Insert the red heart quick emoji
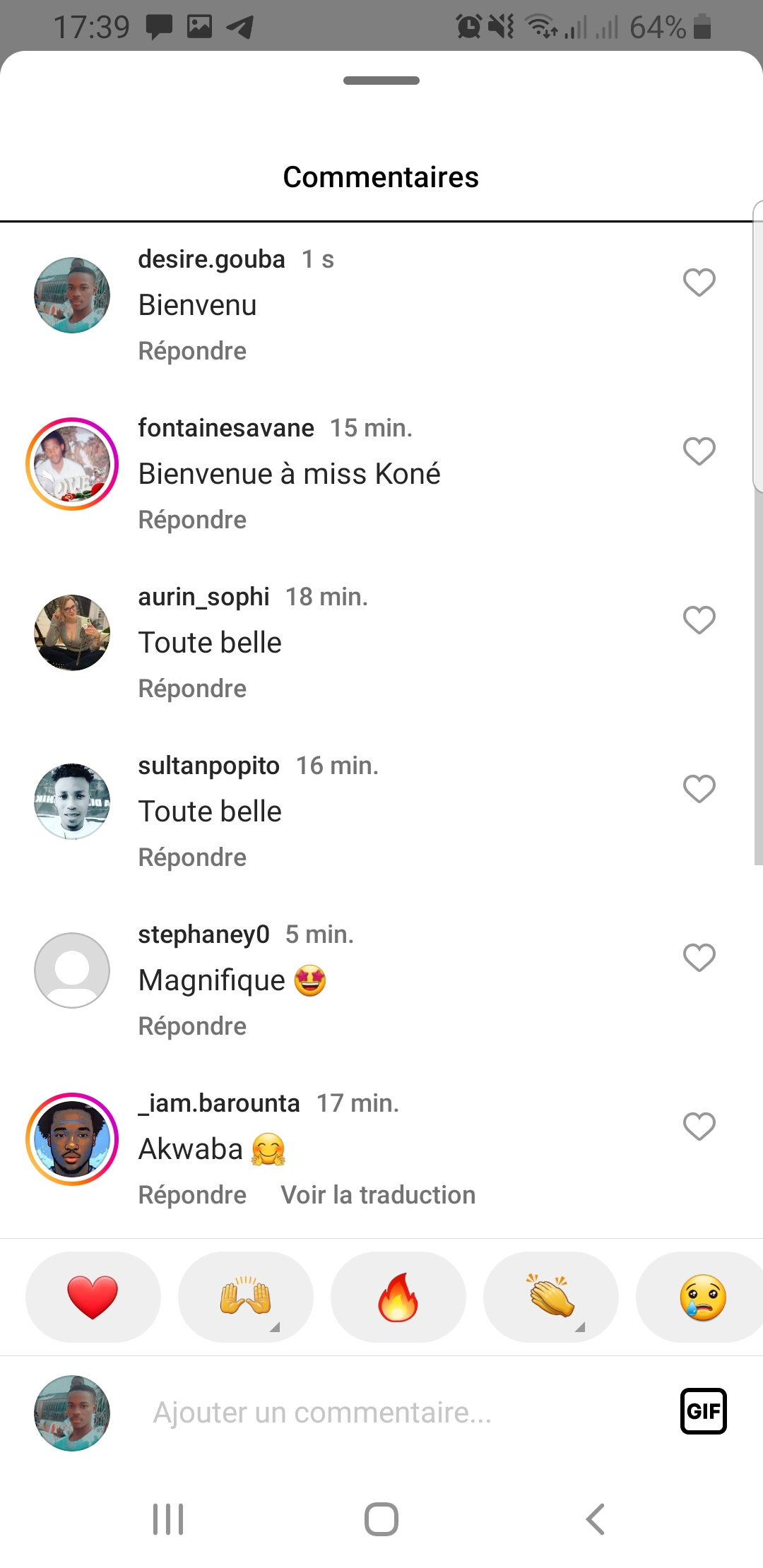 93,1297
